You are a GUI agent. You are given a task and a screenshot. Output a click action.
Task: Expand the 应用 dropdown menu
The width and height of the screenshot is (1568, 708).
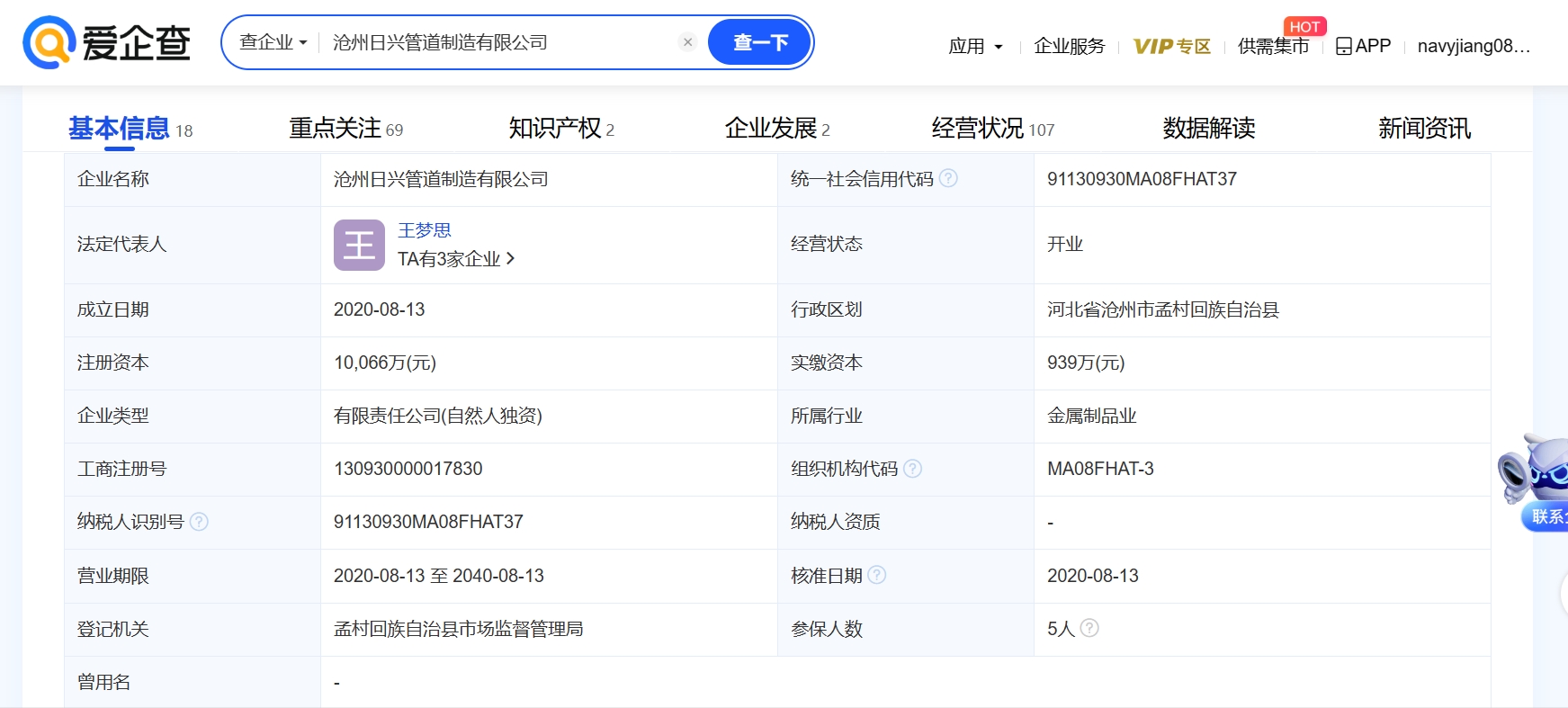pyautogui.click(x=975, y=46)
